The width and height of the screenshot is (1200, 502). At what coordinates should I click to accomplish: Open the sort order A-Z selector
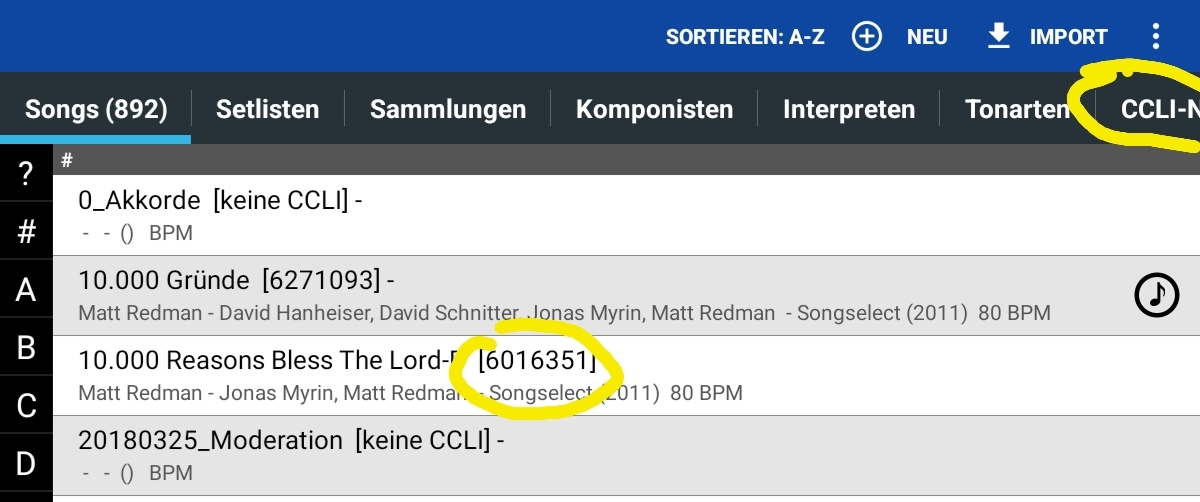click(745, 37)
